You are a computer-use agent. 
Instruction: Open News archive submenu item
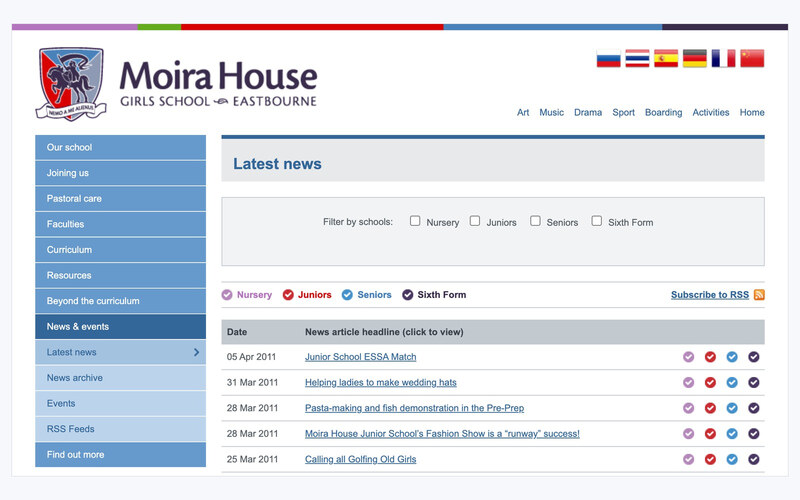tap(120, 378)
